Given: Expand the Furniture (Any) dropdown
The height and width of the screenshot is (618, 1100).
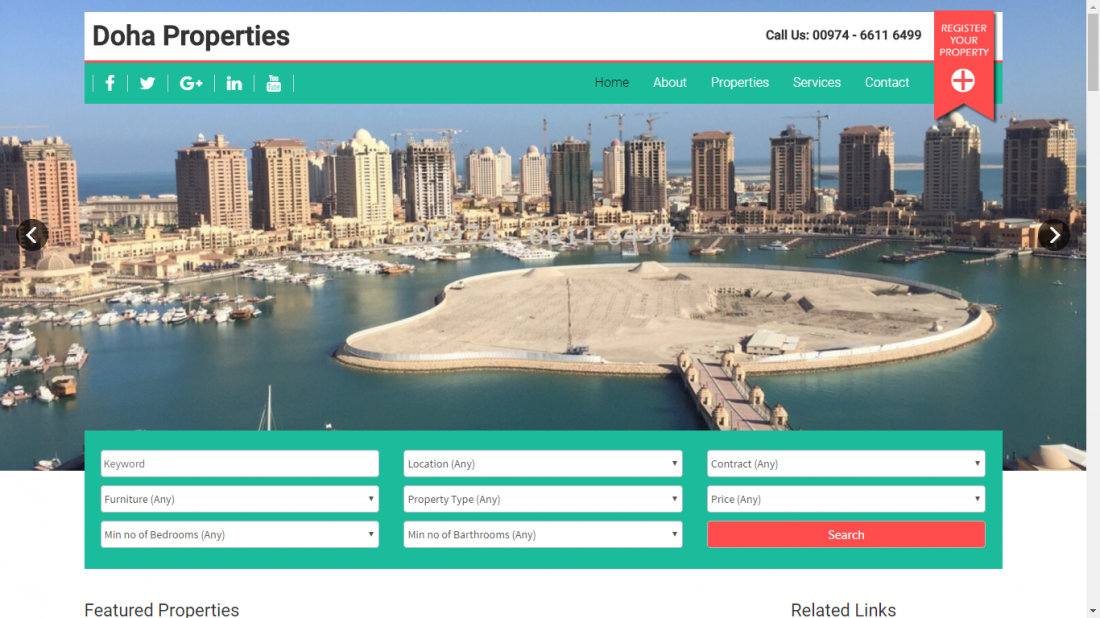Looking at the screenshot, I should (x=240, y=499).
